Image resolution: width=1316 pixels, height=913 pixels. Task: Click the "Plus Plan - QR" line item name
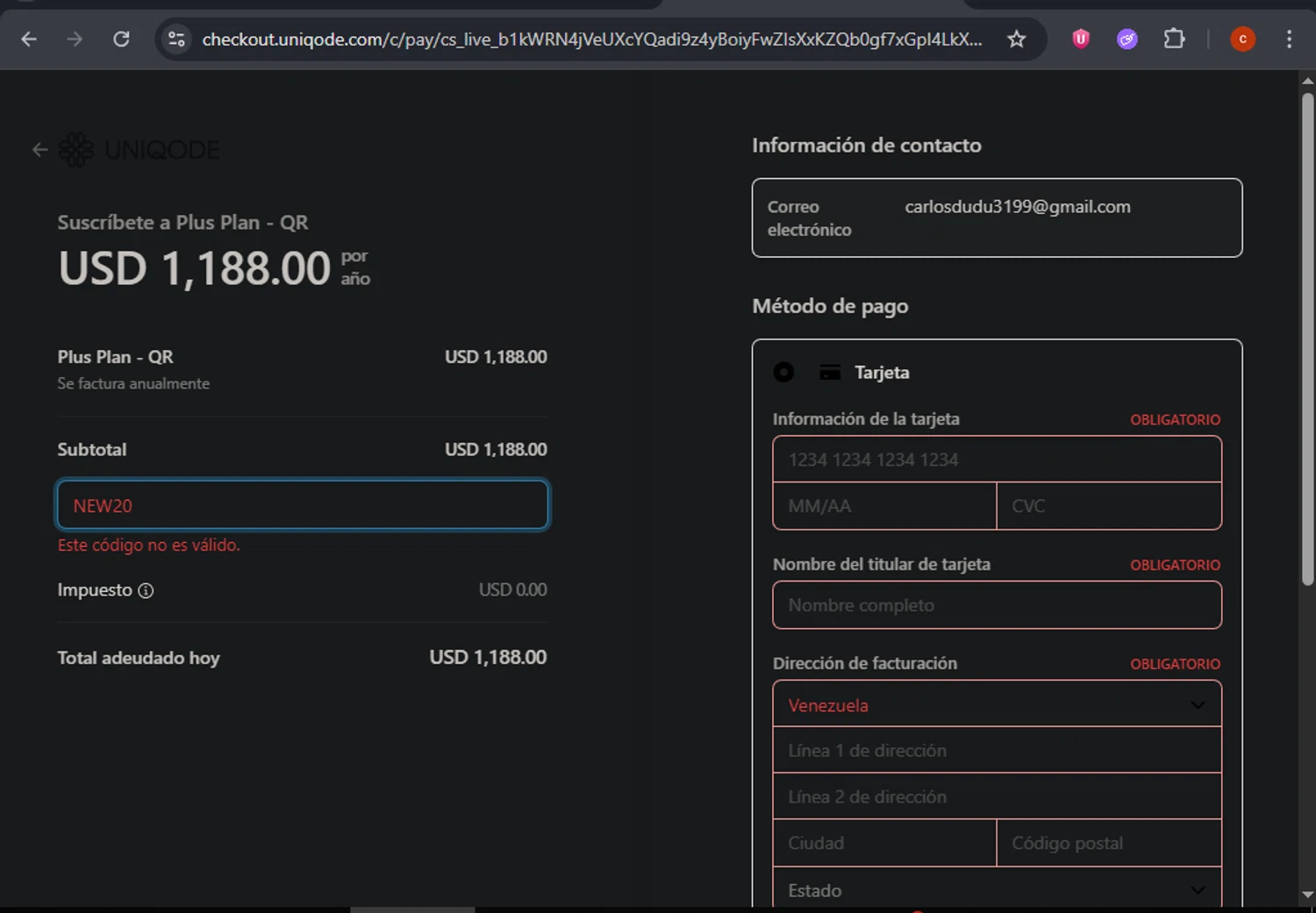(115, 357)
